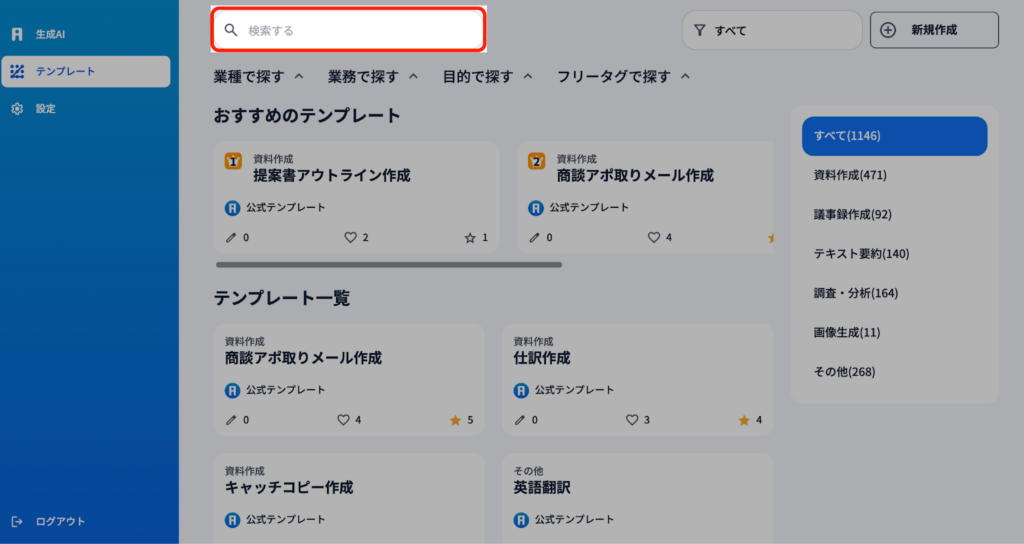Screen dimensions: 1024x544
Task: Click the filter funnel icon
Action: tap(700, 30)
